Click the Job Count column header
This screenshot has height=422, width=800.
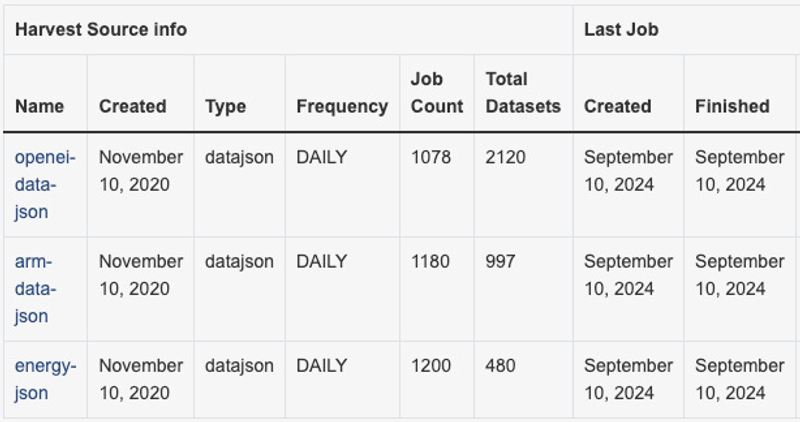437,92
